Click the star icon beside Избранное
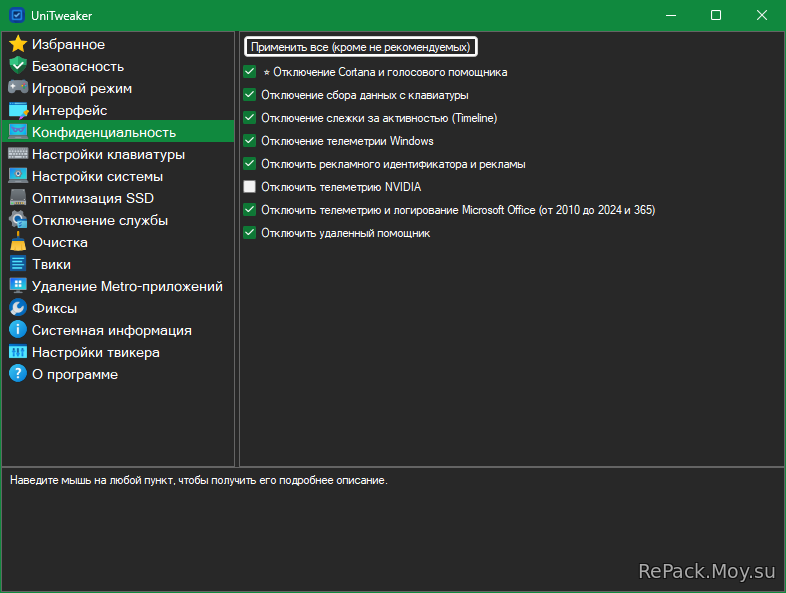This screenshot has width=786, height=593. (x=17, y=44)
